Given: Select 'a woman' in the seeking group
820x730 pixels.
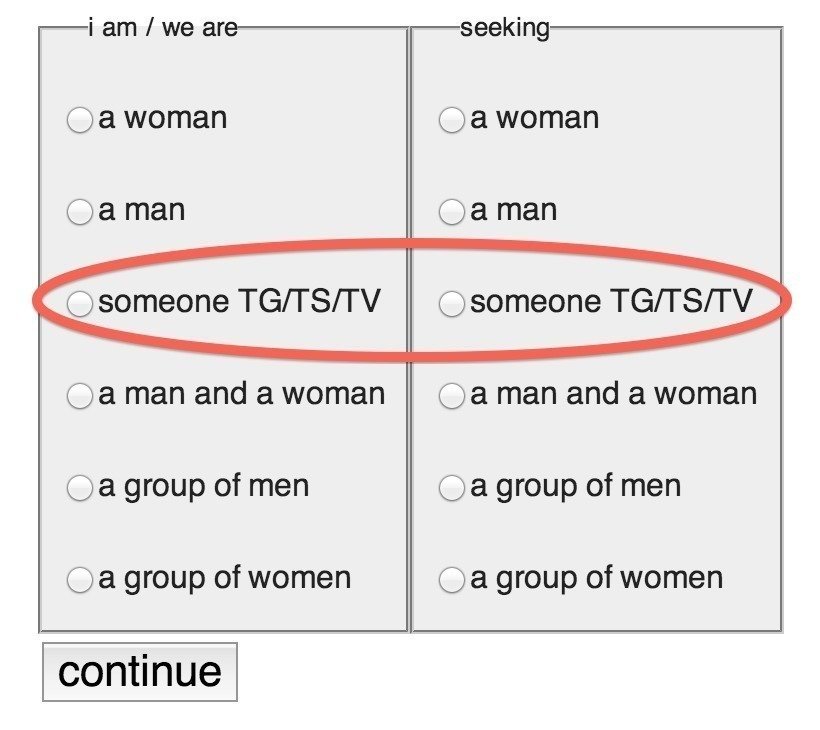Looking at the screenshot, I should [451, 121].
